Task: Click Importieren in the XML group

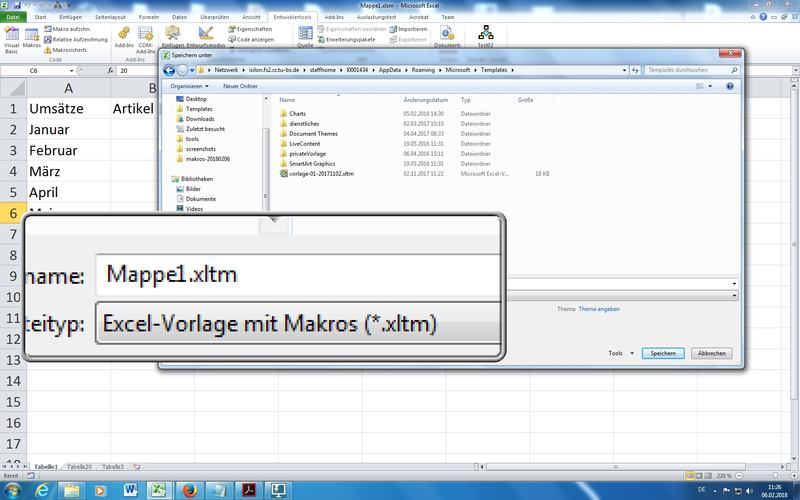Action: click(x=408, y=29)
